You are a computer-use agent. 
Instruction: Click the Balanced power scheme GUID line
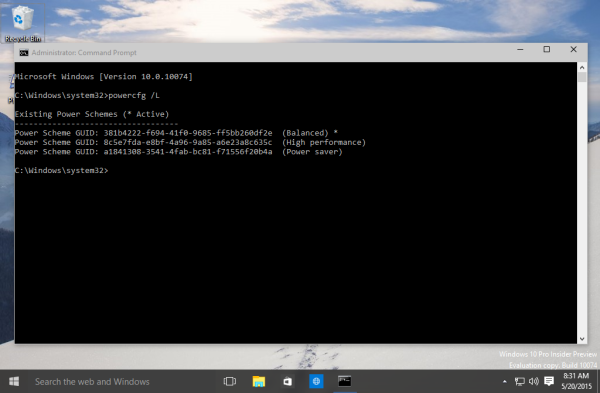pyautogui.click(x=176, y=133)
